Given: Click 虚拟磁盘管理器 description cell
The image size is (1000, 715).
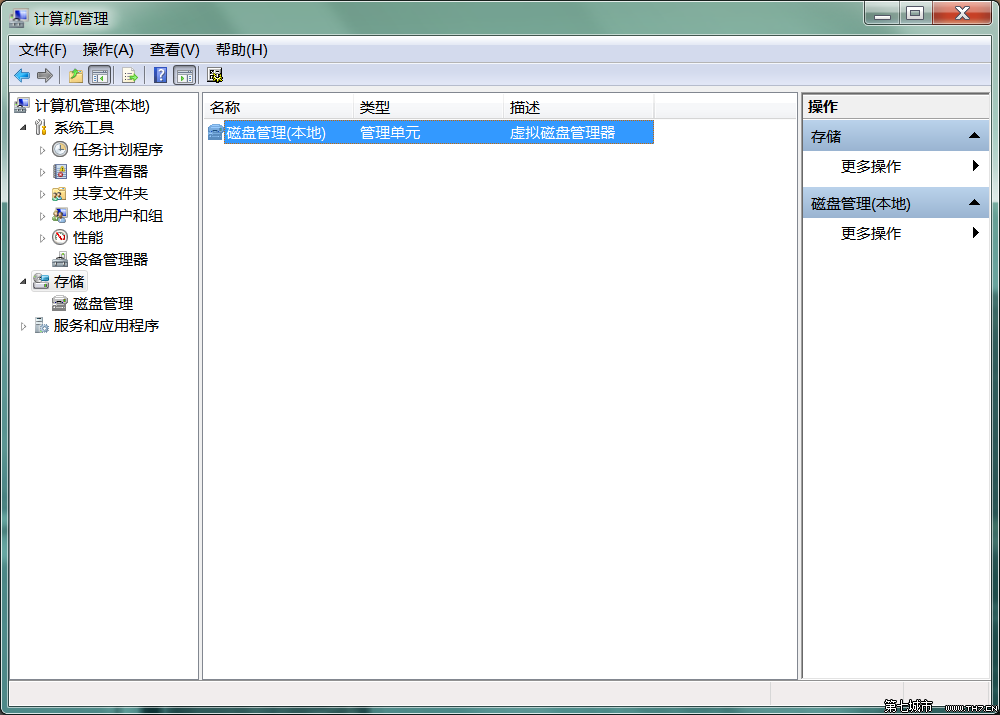Looking at the screenshot, I should [x=562, y=132].
